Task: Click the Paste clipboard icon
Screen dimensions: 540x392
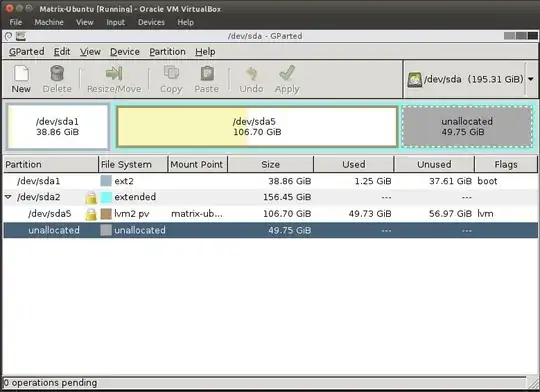Action: 207,73
